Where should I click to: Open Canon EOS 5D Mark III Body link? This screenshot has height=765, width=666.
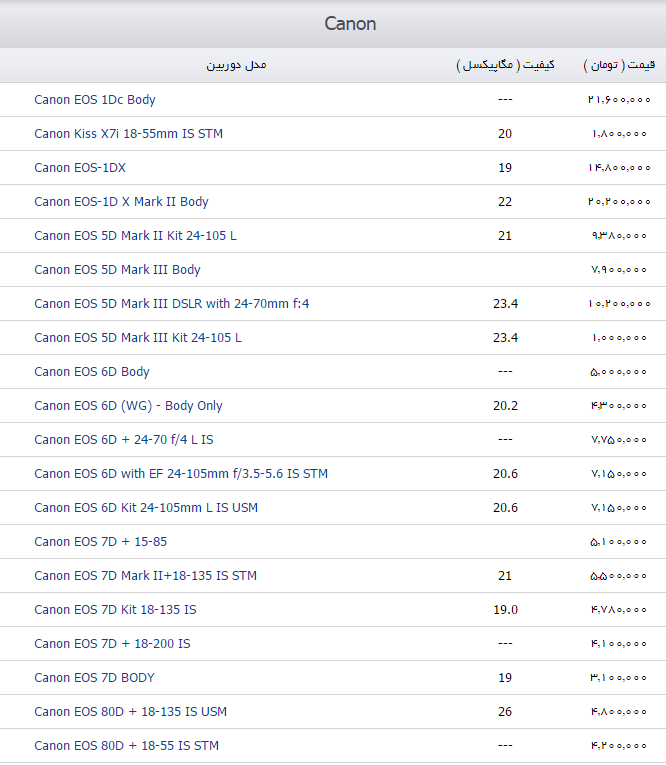[x=117, y=270]
